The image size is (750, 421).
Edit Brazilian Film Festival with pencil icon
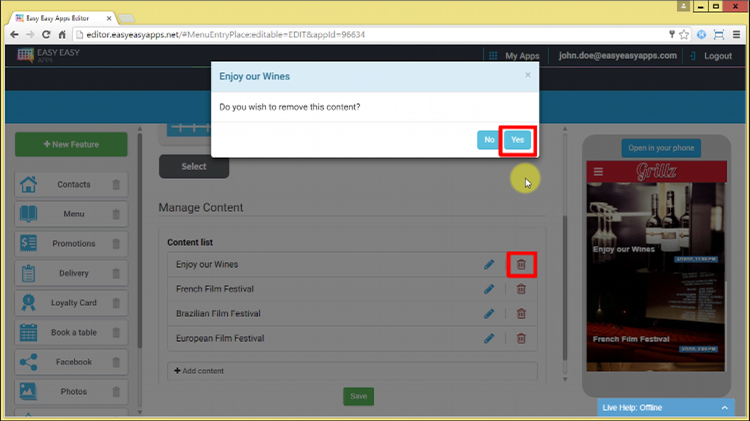[489, 314]
